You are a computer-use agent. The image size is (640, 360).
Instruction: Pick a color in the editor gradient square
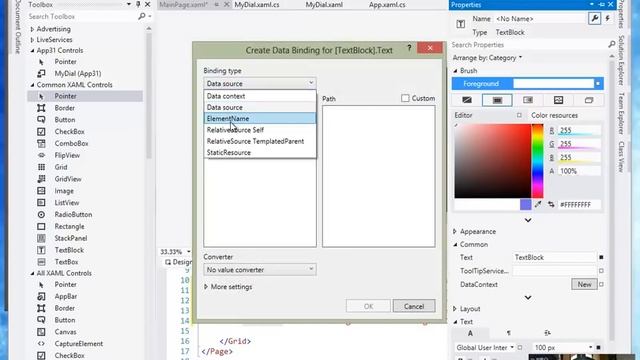pyautogui.click(x=493, y=161)
